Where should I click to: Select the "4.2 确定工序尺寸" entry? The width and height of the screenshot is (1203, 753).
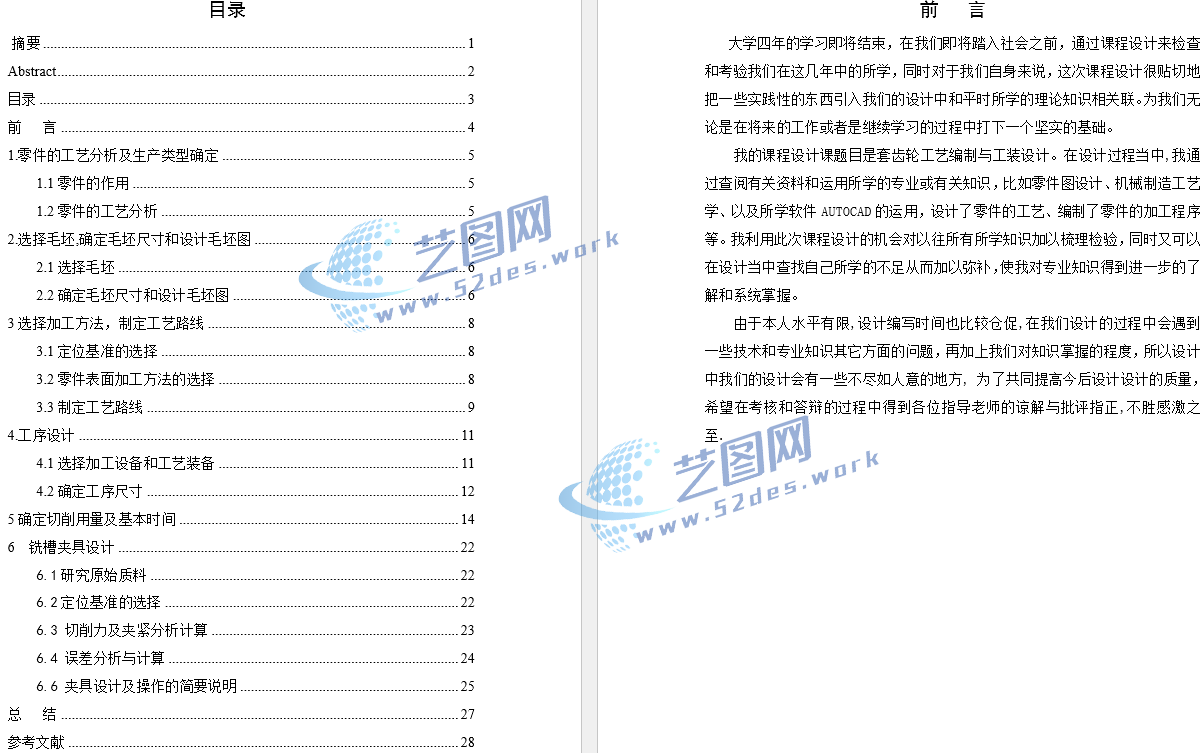pos(255,492)
